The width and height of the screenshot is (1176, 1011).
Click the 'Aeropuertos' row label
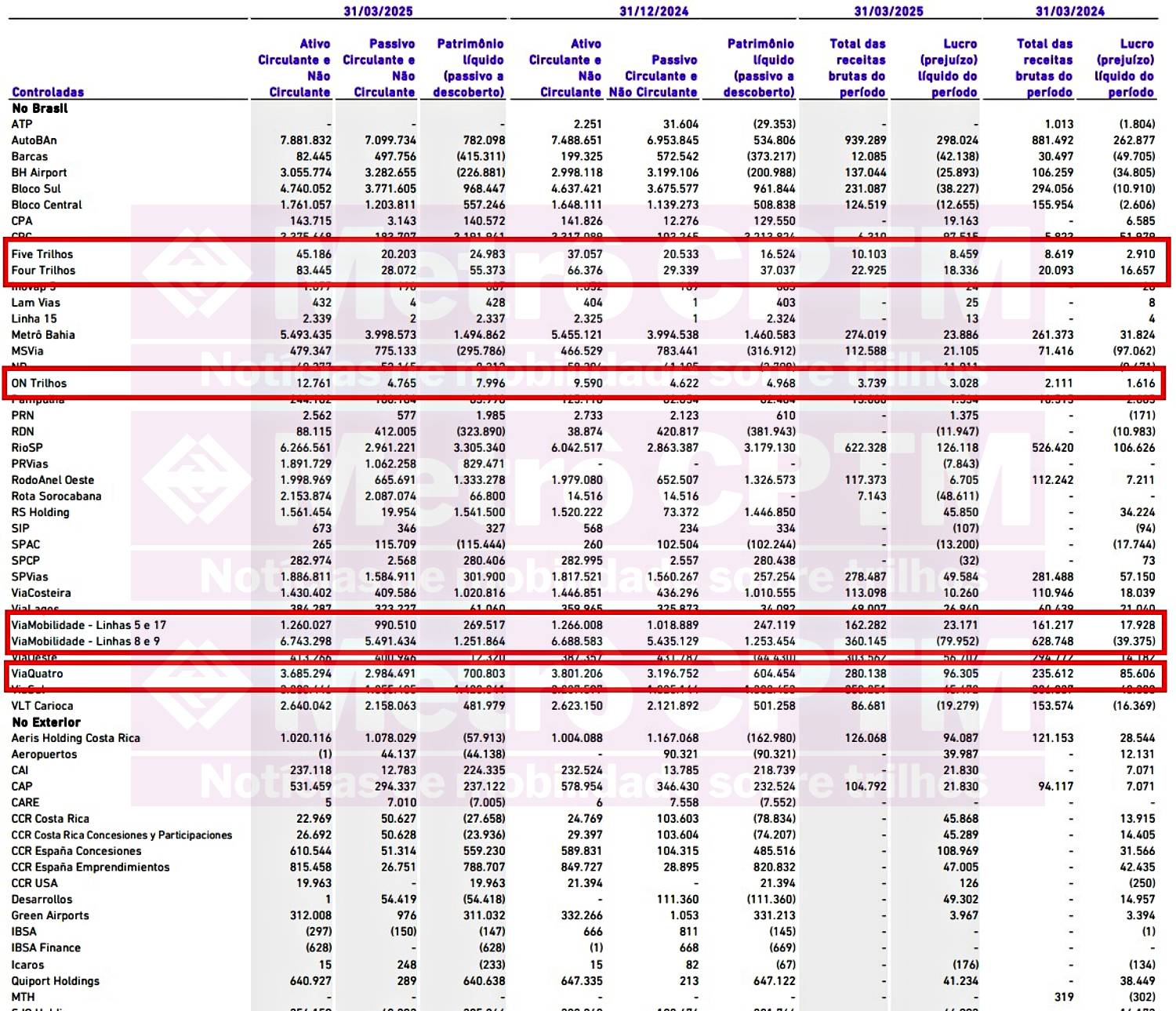tap(44, 754)
